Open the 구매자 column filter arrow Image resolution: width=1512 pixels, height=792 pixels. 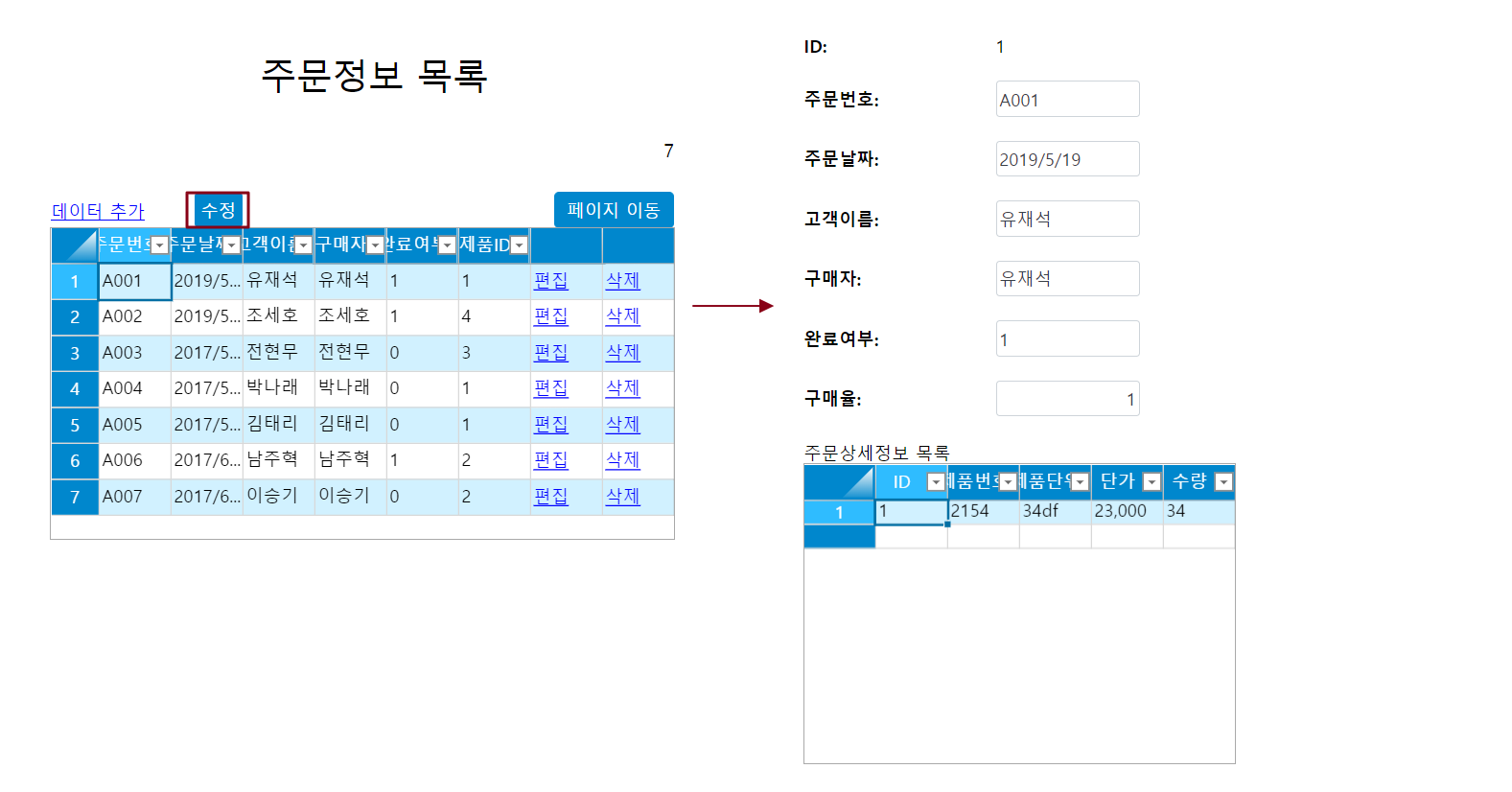[x=375, y=245]
